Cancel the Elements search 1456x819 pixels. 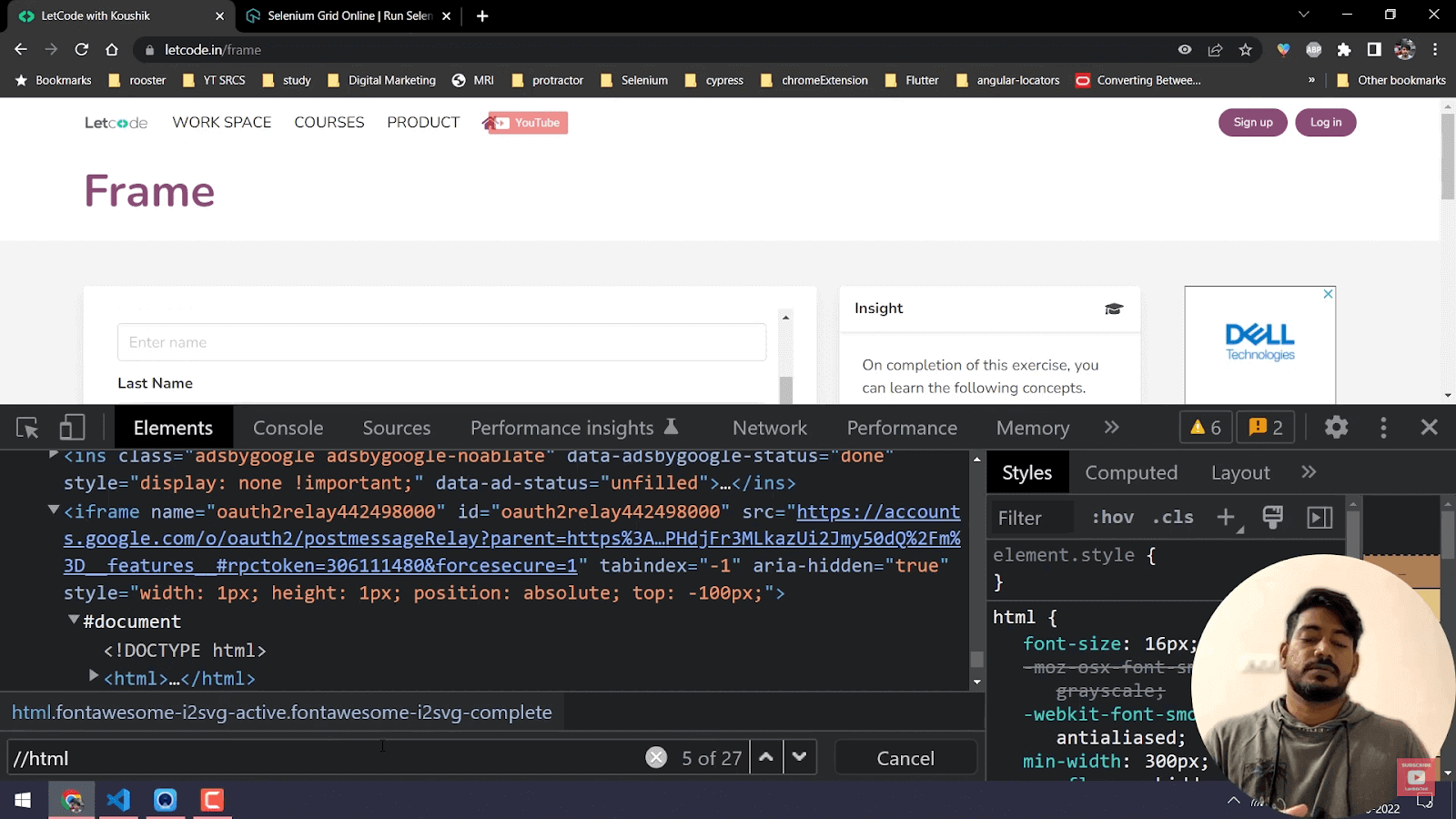[x=905, y=758]
